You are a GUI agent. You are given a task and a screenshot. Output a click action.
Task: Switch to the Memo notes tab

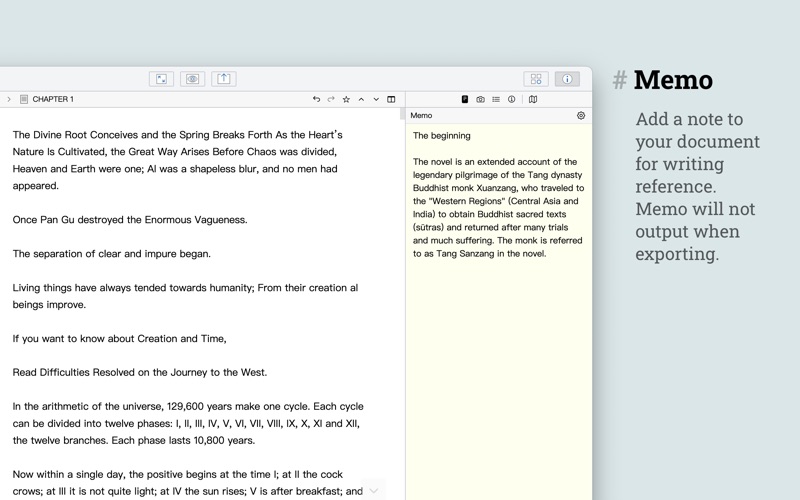464,100
